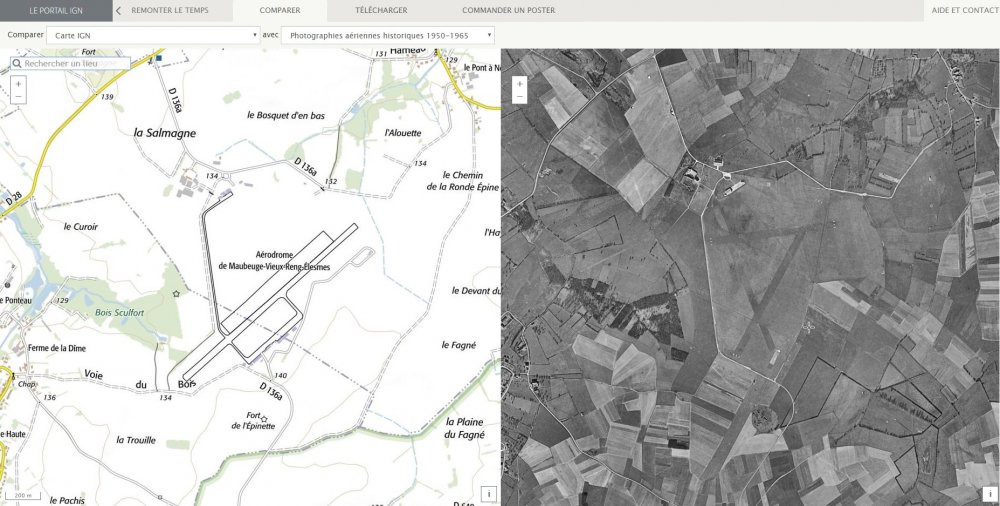Open the Carte IGN layer dropdown

click(155, 35)
